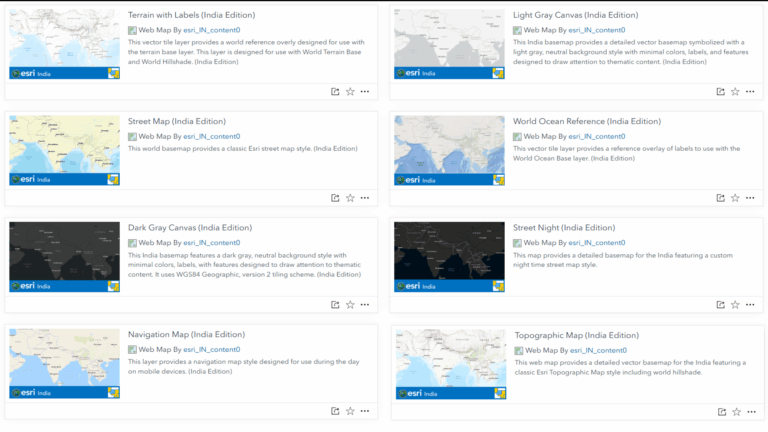
Task: Open esri_IN_content0 owner link under Street Night
Action: (597, 242)
